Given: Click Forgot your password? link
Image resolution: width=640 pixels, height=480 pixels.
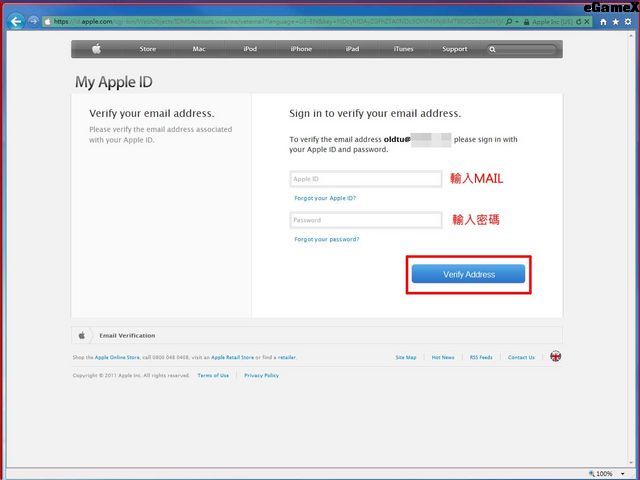Looking at the screenshot, I should tap(327, 239).
